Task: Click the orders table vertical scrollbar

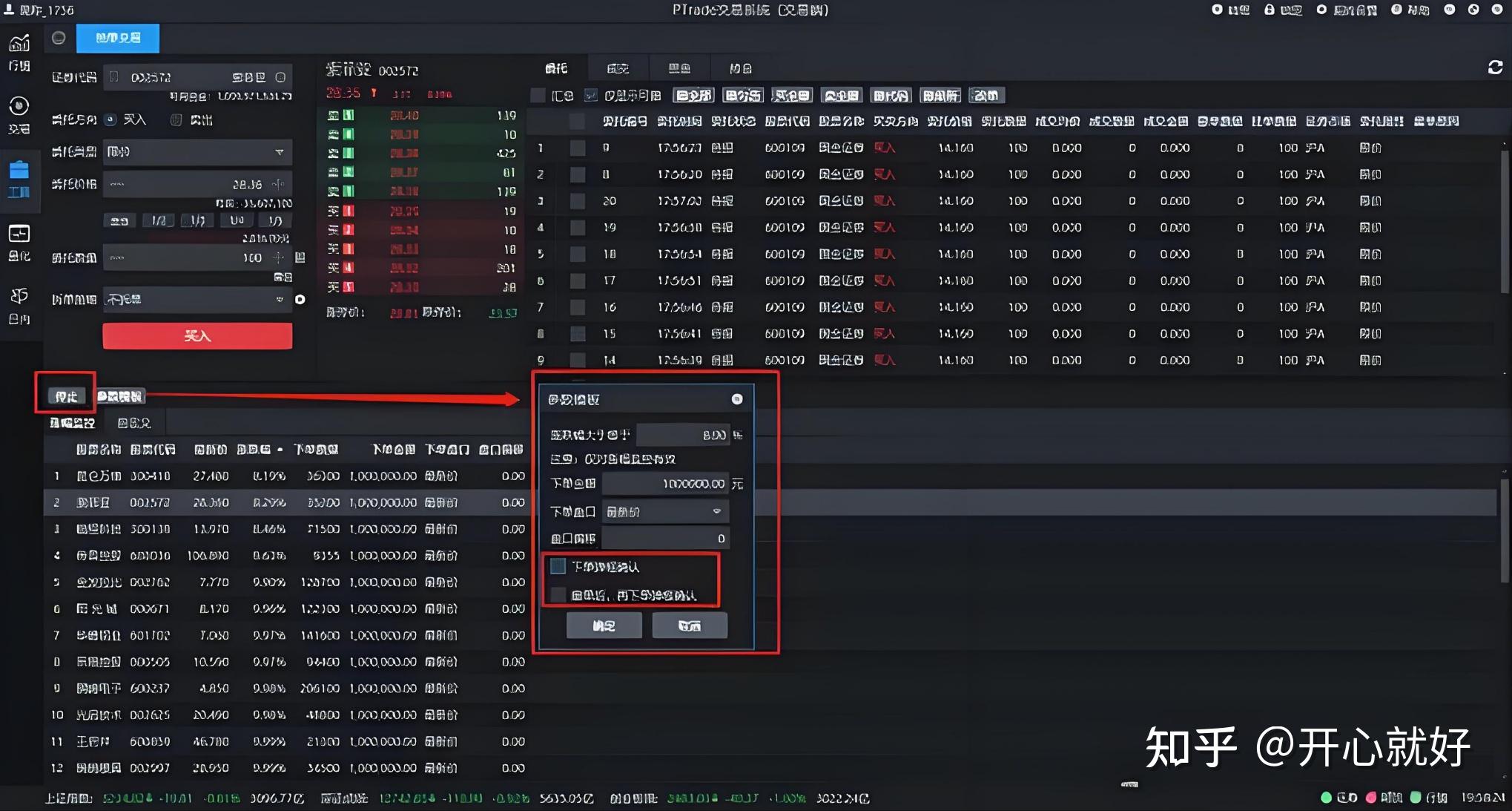Action: [1505, 223]
